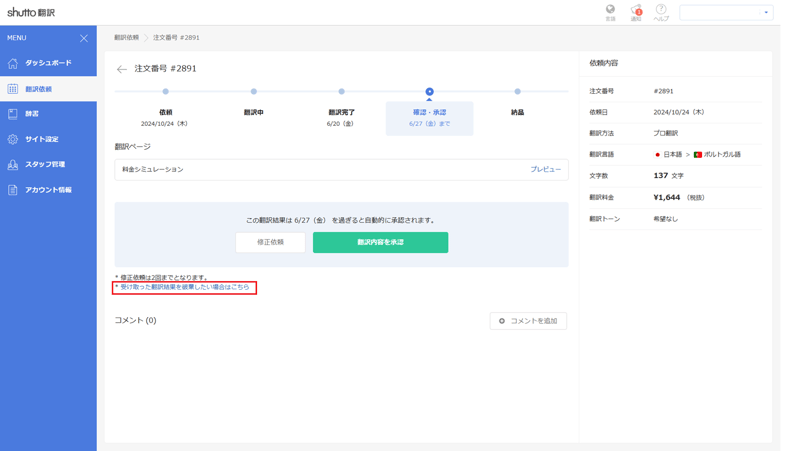786x451 pixels.
Task: Click the 翻訳ページ section heading
Action: pos(132,147)
